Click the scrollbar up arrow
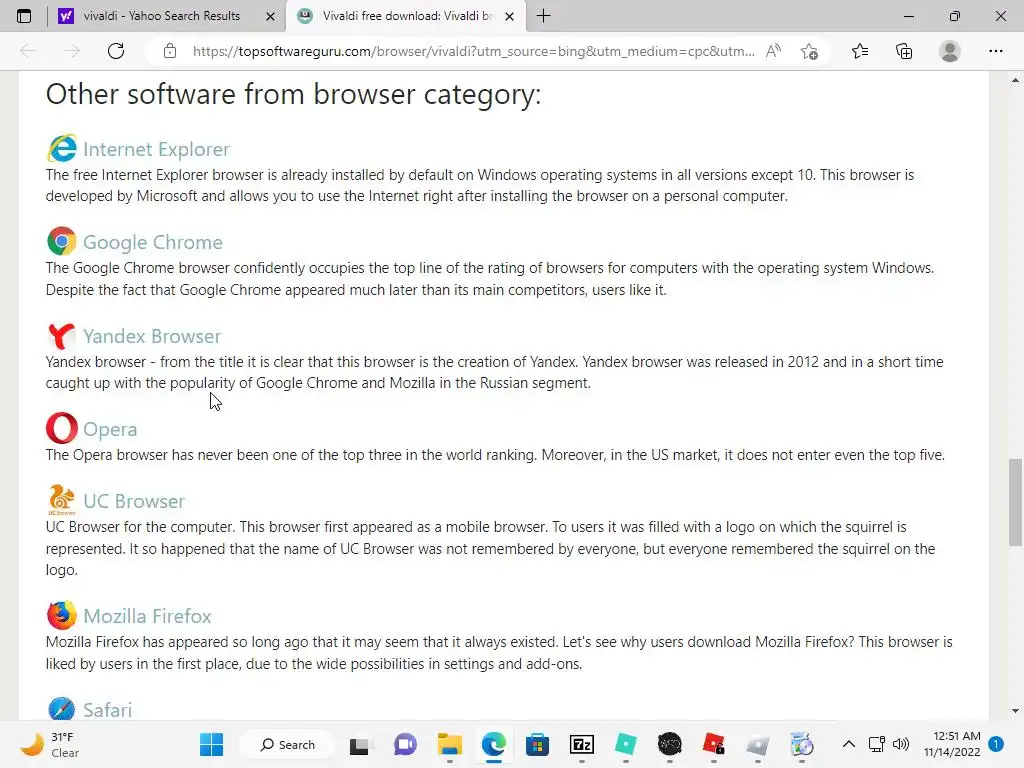This screenshot has width=1024, height=768. tap(1015, 80)
